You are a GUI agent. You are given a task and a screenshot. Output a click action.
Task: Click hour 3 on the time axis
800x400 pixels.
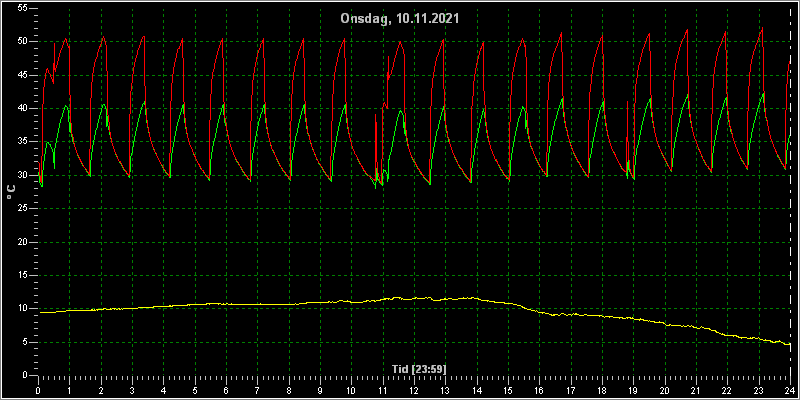(132, 391)
